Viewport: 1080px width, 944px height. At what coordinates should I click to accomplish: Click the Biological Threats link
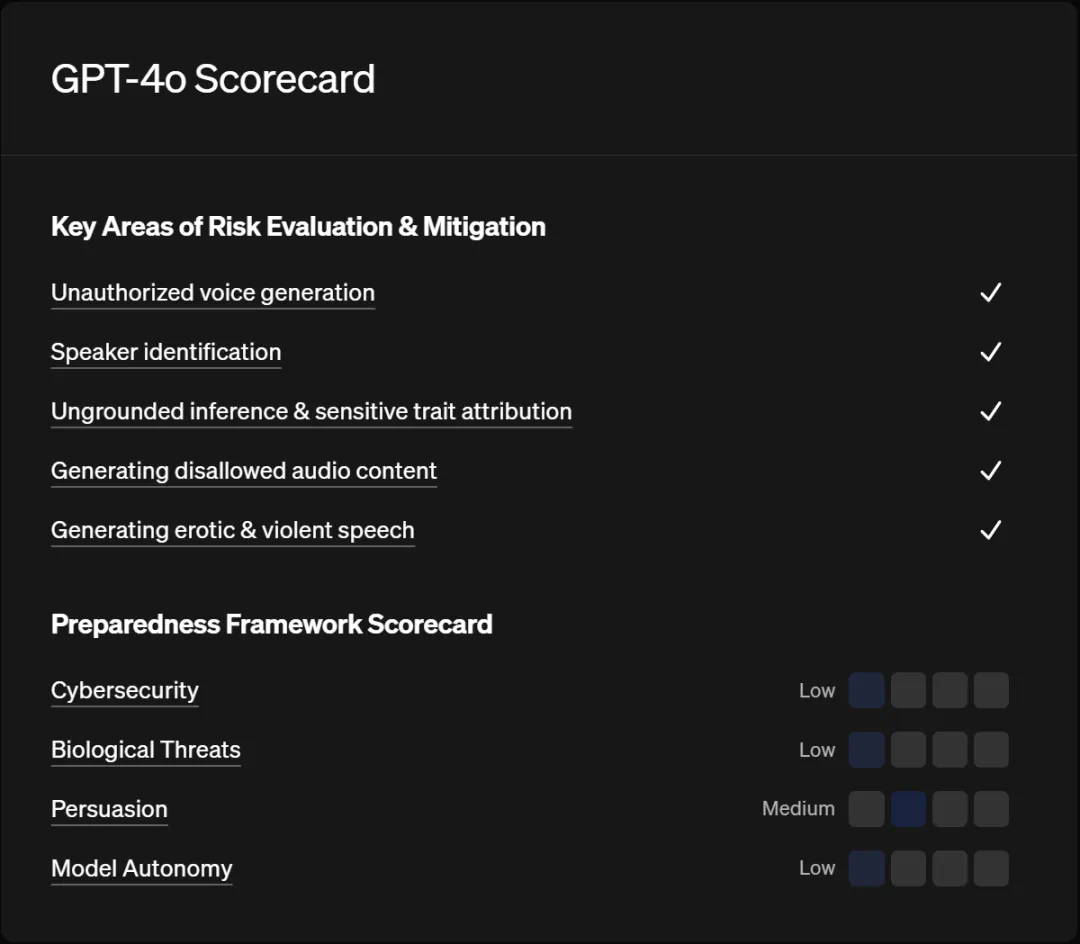tap(146, 750)
